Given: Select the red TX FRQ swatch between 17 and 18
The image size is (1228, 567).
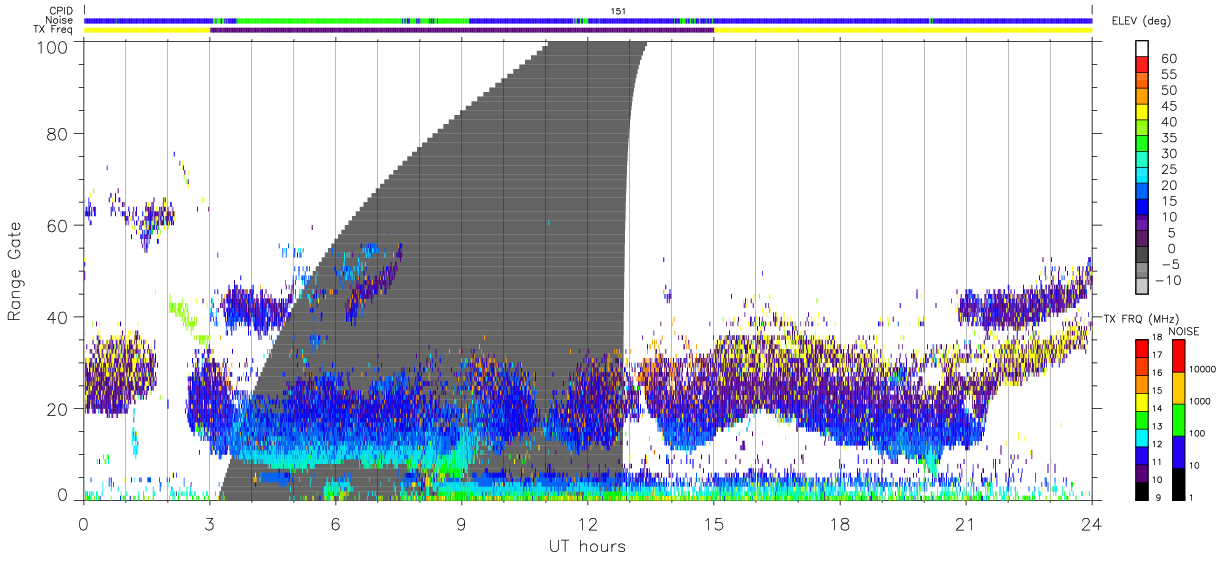Looking at the screenshot, I should tap(1142, 348).
